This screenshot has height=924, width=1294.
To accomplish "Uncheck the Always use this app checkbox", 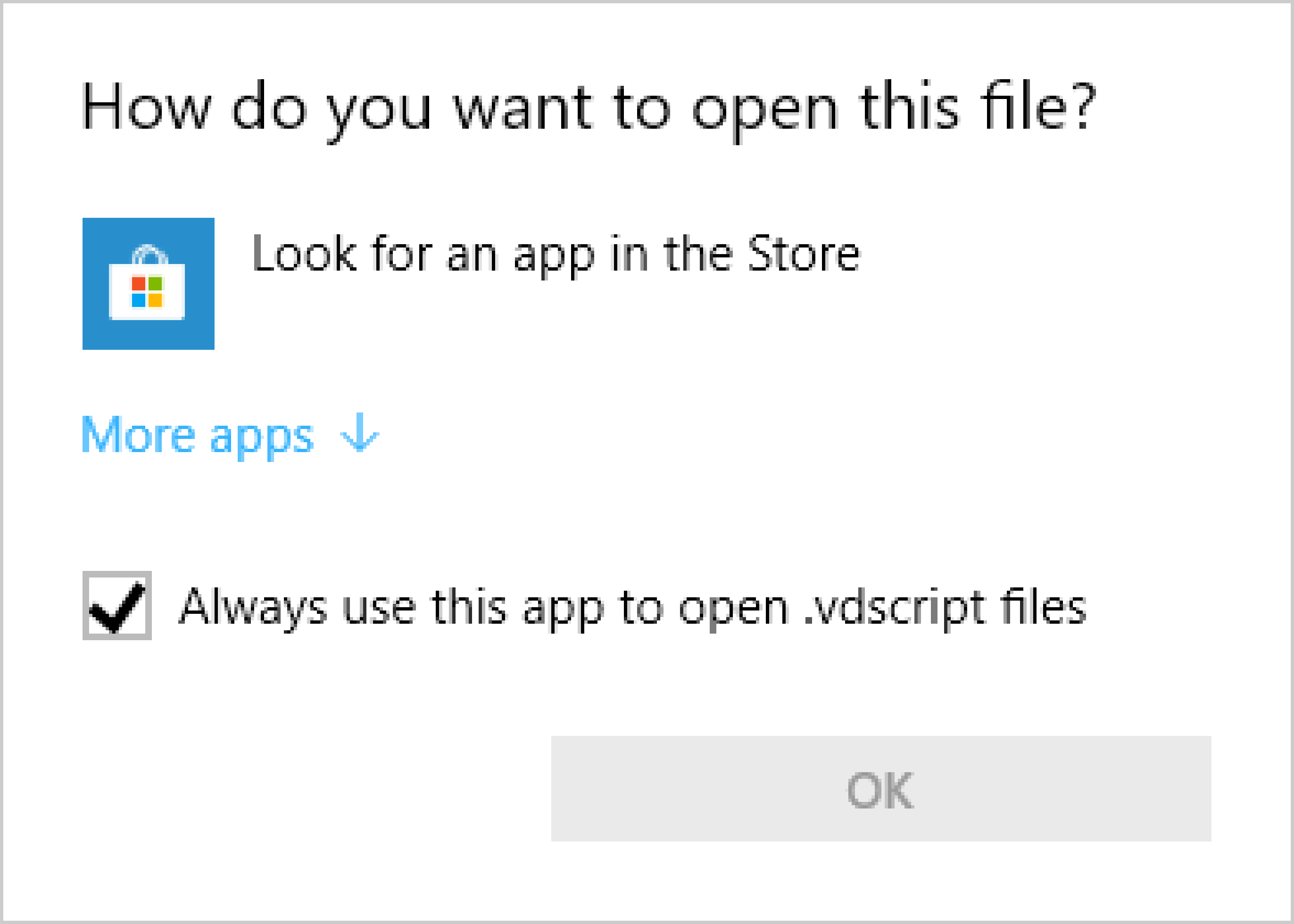I will coord(117,606).
